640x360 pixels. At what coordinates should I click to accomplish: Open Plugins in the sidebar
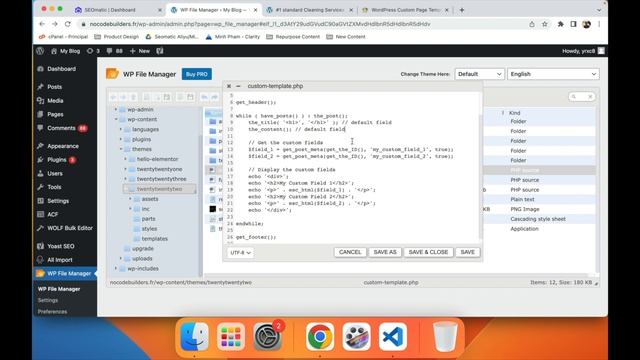(56, 160)
